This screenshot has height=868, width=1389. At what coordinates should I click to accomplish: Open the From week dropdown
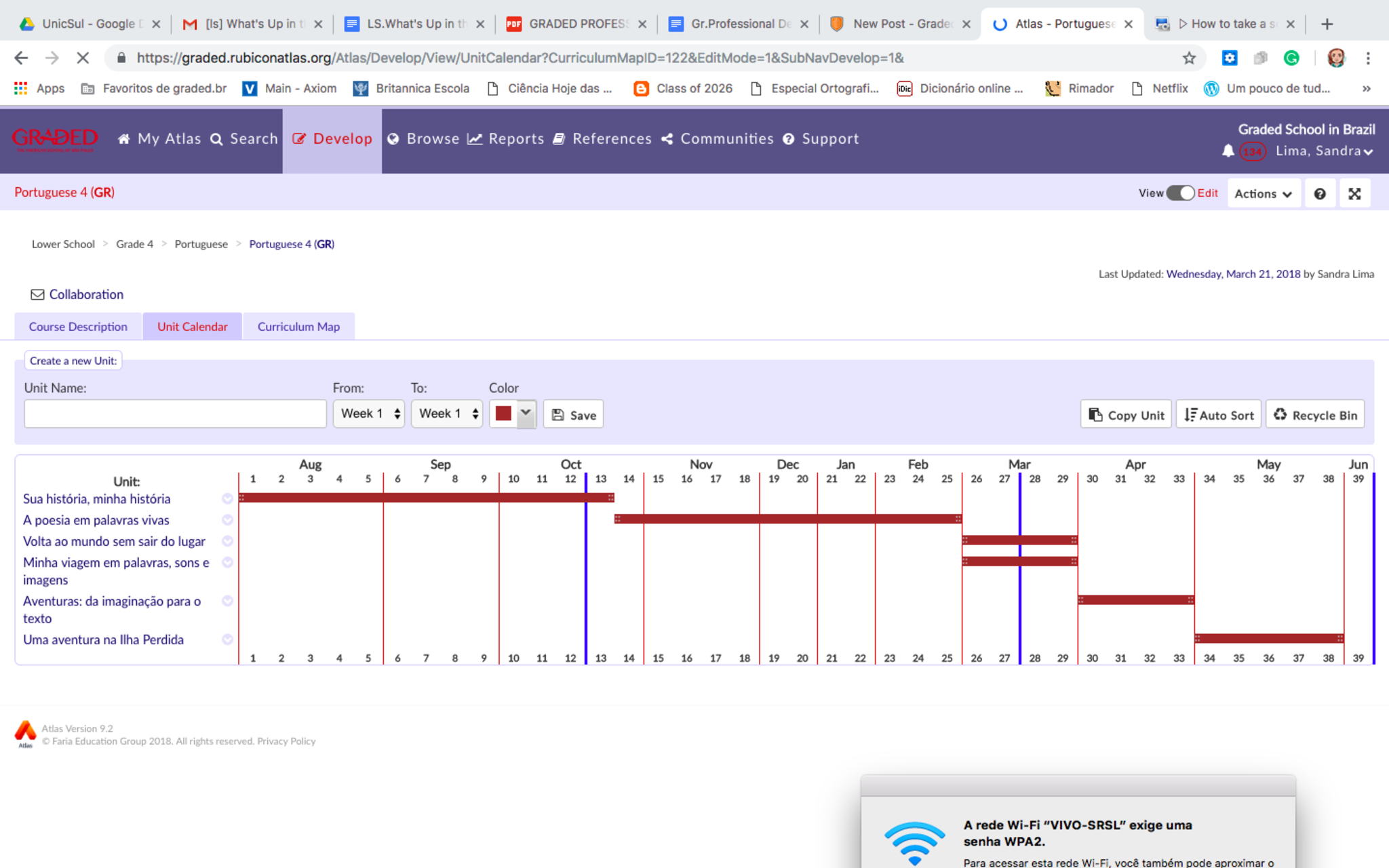click(x=369, y=414)
